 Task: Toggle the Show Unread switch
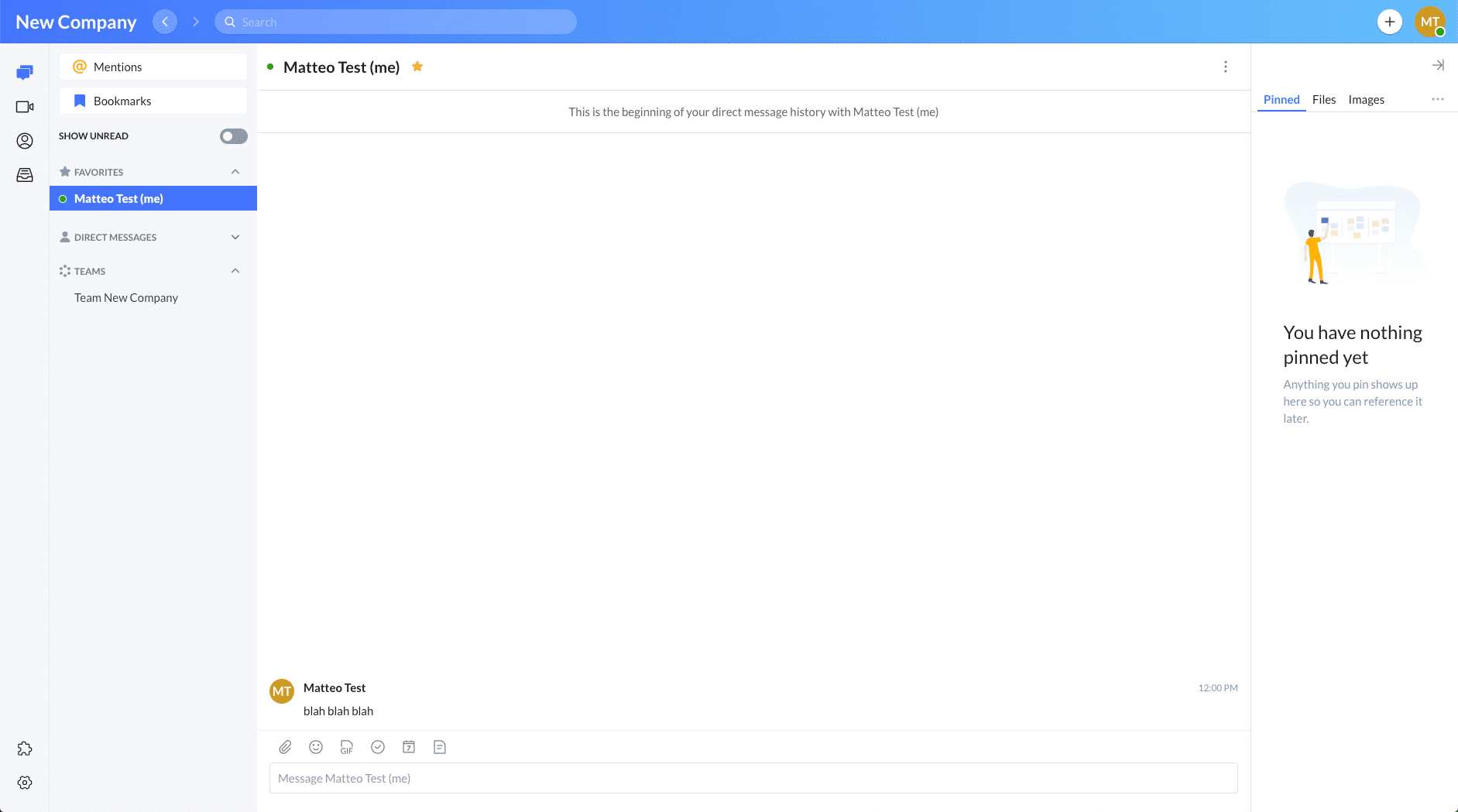tap(233, 136)
